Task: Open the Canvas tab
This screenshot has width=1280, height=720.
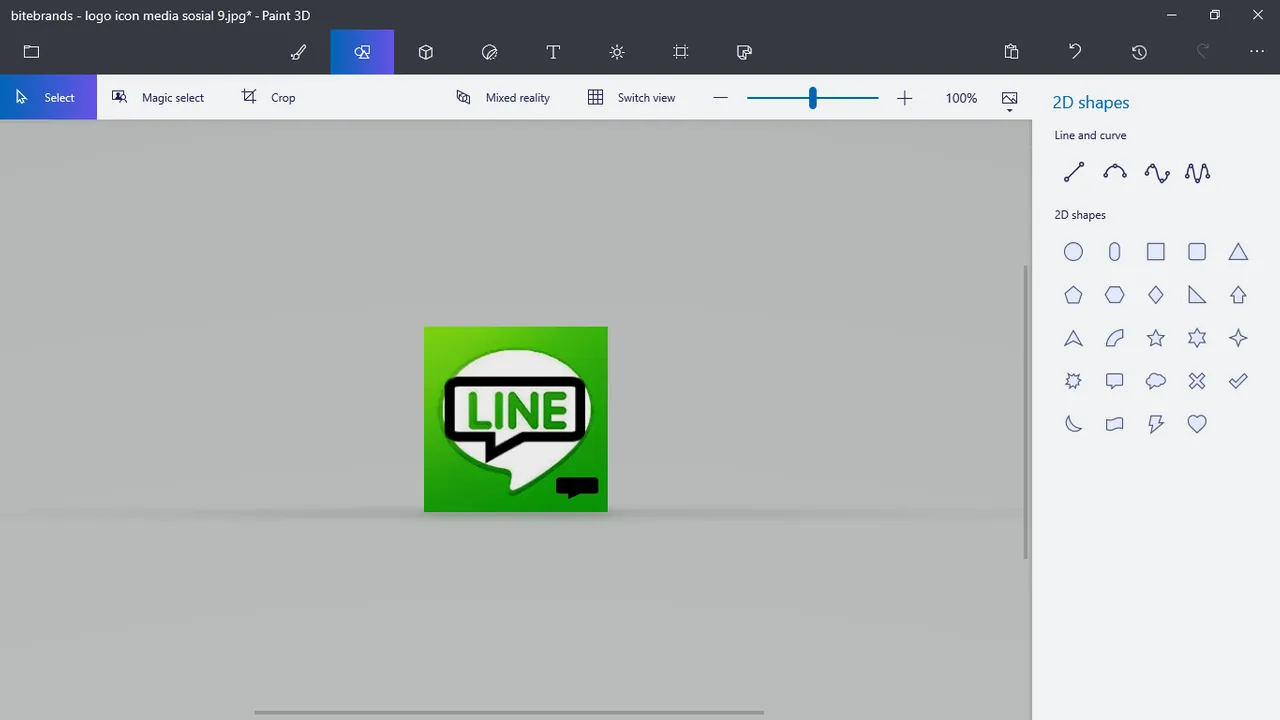Action: (681, 52)
